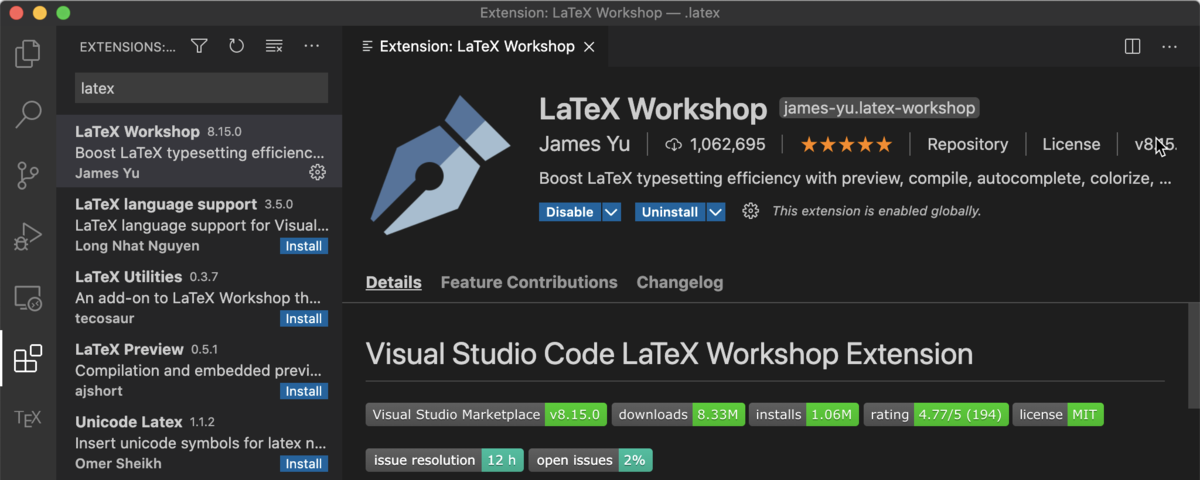Select Unicode Latex list item
1200x480 pixels.
pyautogui.click(x=199, y=442)
